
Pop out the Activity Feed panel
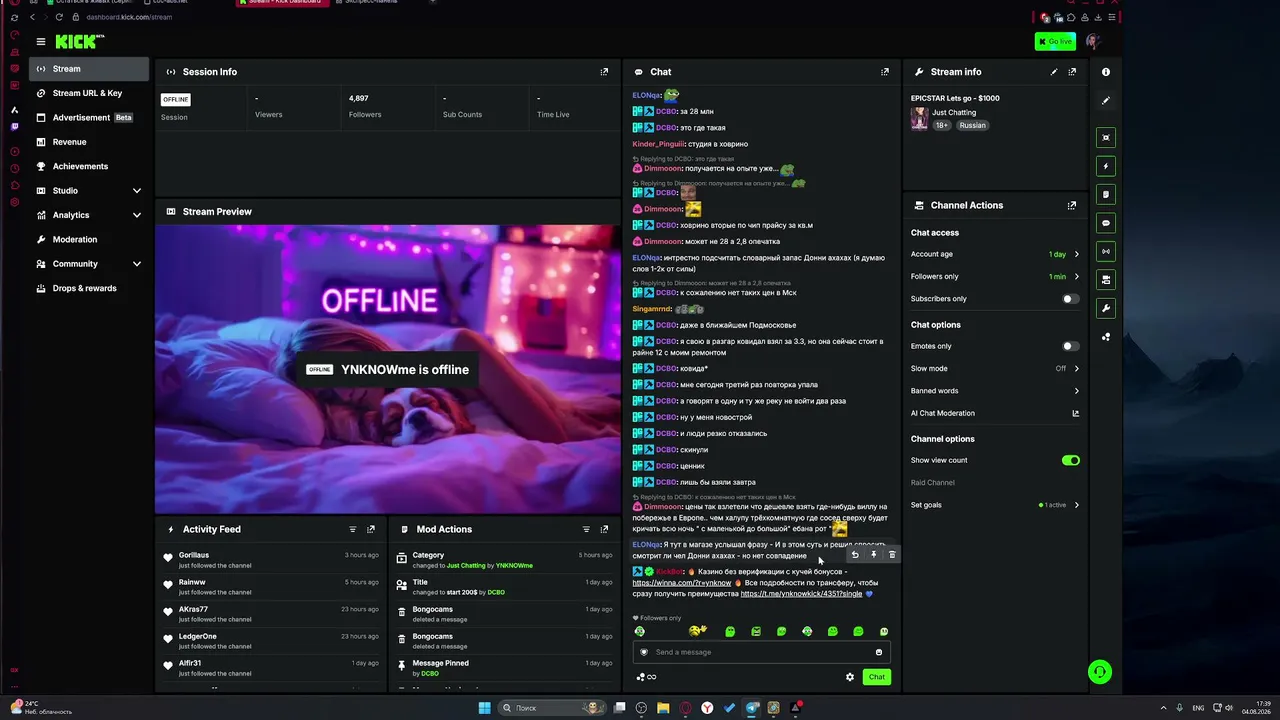pyautogui.click(x=371, y=529)
